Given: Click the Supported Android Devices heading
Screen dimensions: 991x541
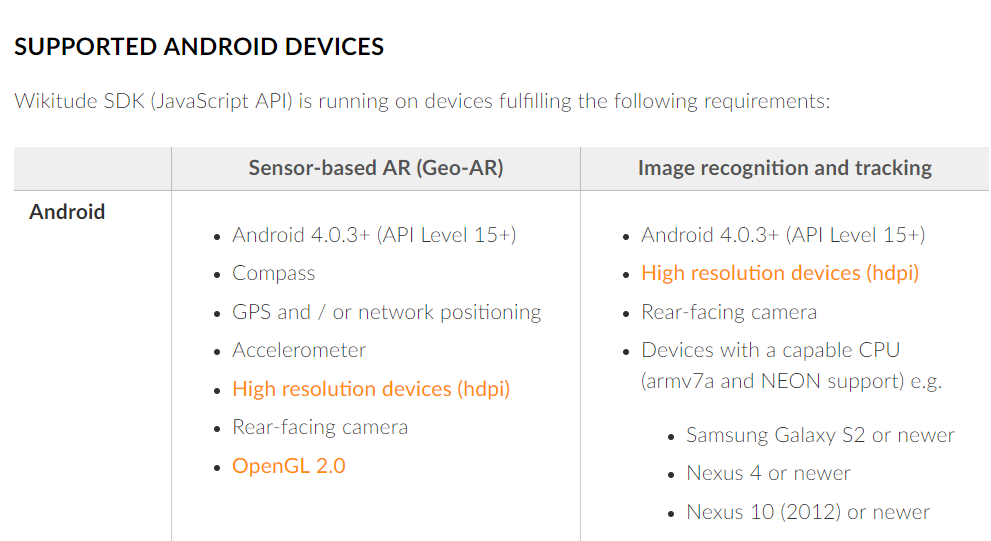Looking at the screenshot, I should click(199, 47).
